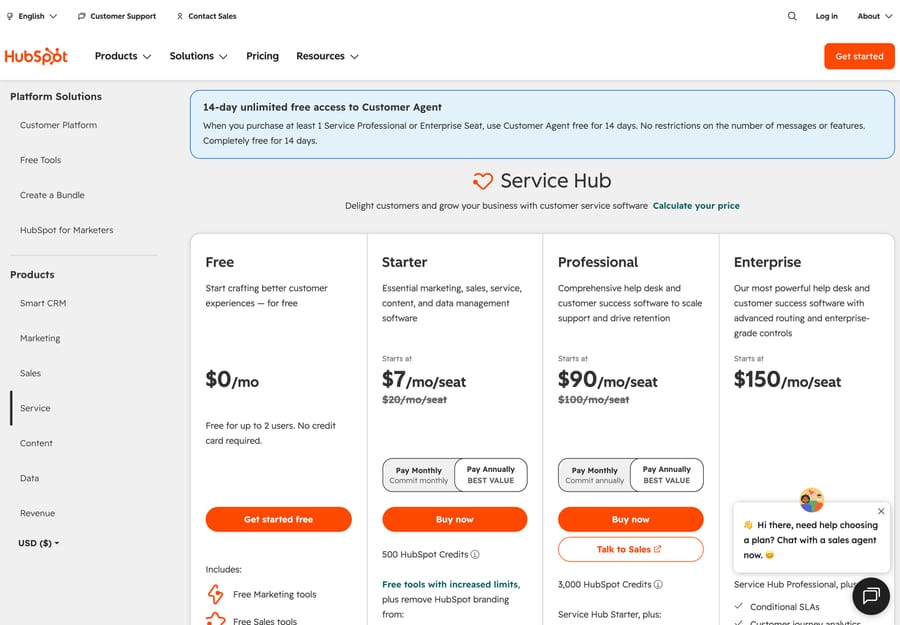Open the Calculate your price link
This screenshot has width=900, height=625.
696,205
